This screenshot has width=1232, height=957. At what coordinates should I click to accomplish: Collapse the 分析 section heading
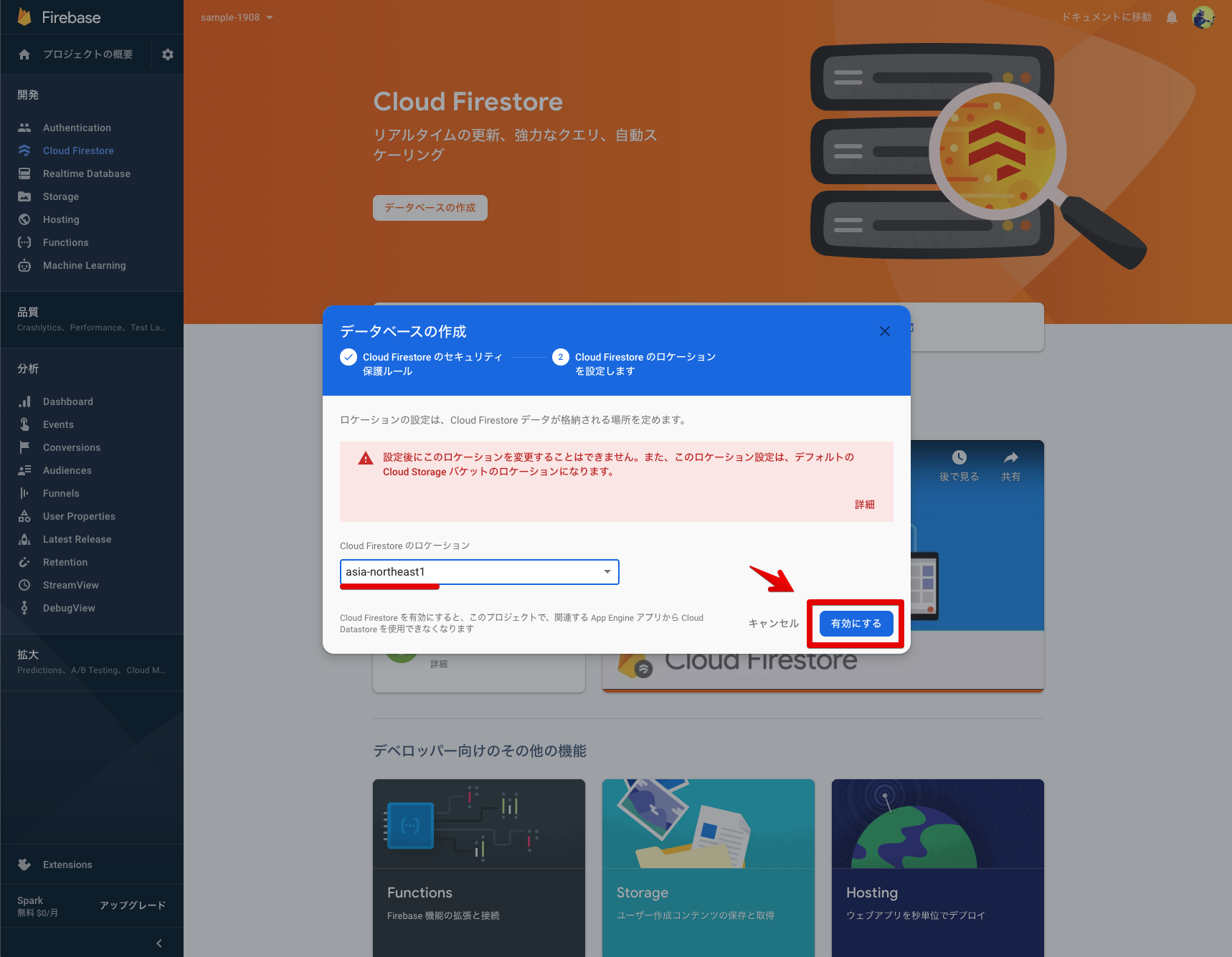click(x=28, y=368)
